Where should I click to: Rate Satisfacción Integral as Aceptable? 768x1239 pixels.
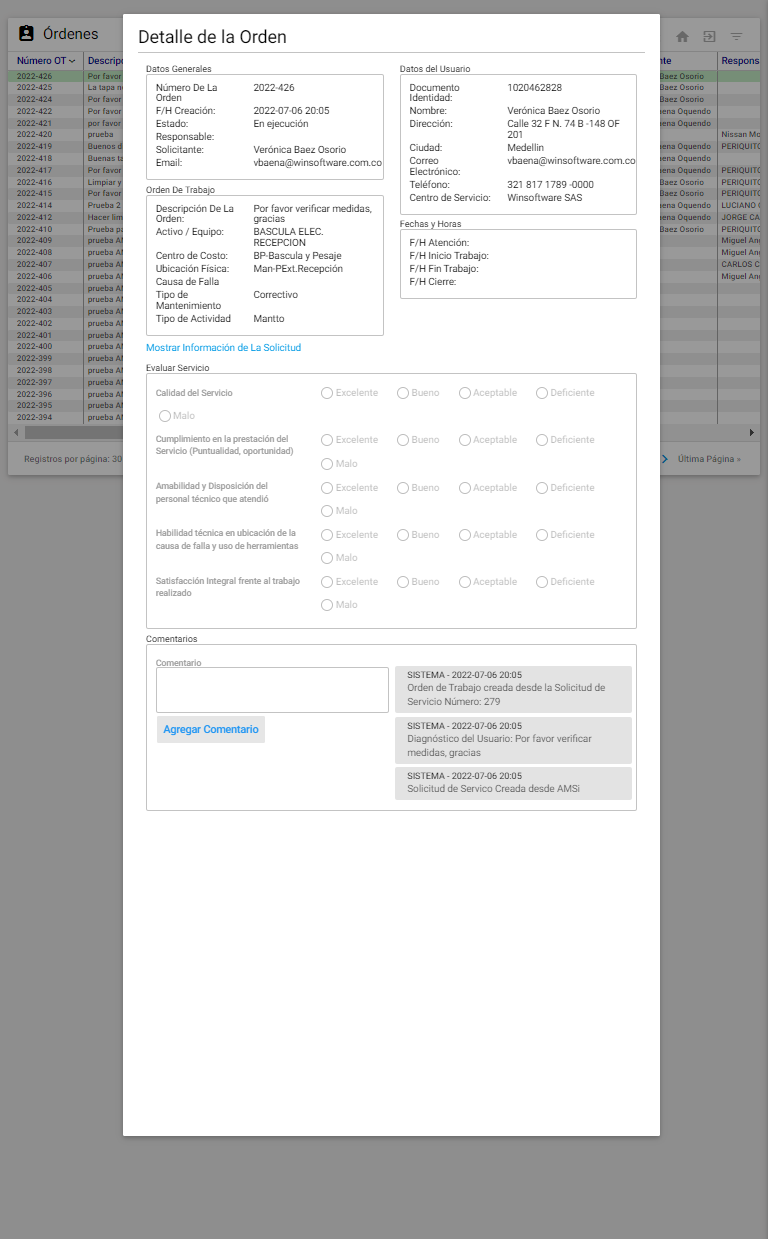465,582
